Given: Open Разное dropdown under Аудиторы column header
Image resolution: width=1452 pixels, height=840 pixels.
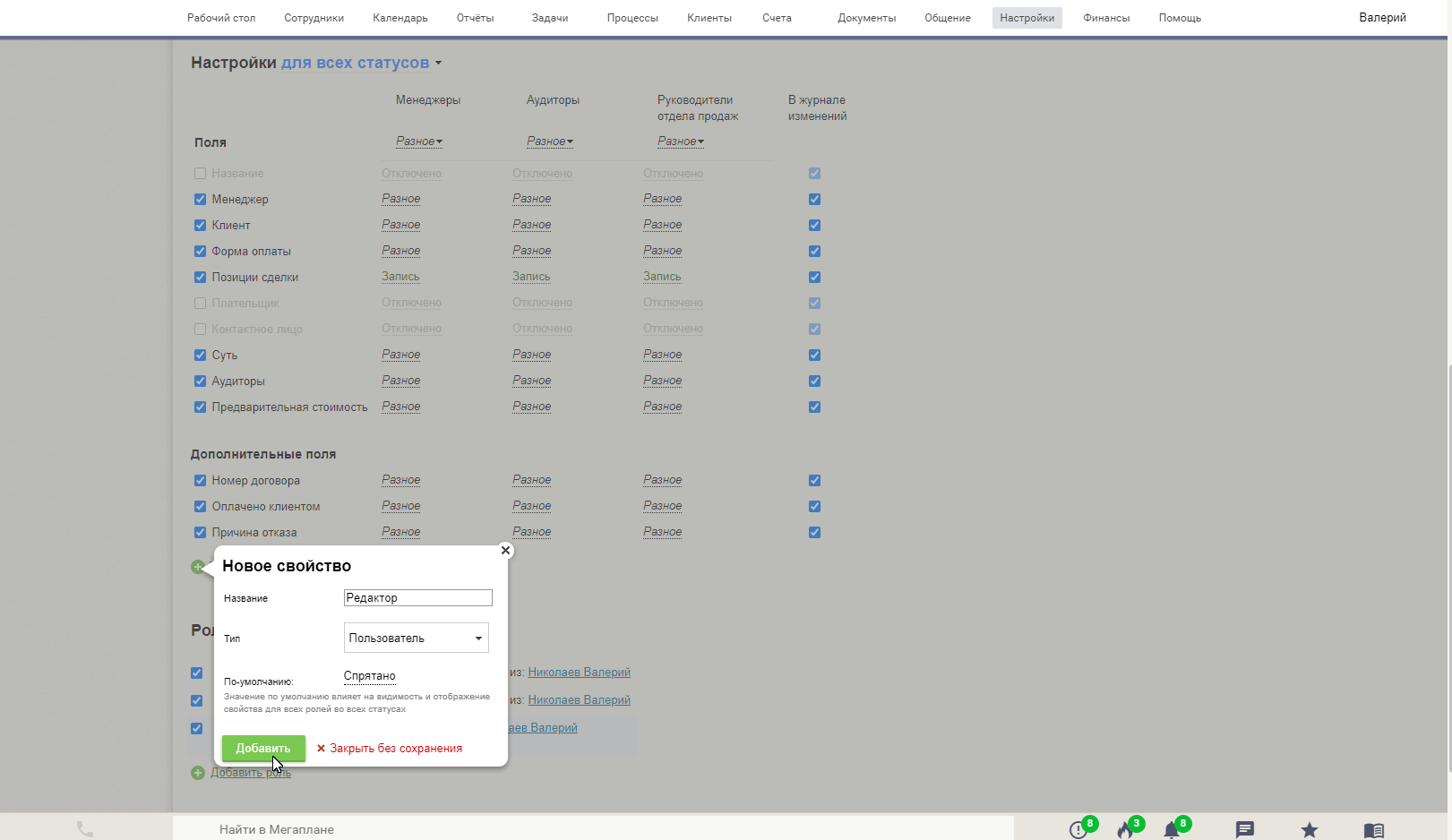Looking at the screenshot, I should pos(550,141).
